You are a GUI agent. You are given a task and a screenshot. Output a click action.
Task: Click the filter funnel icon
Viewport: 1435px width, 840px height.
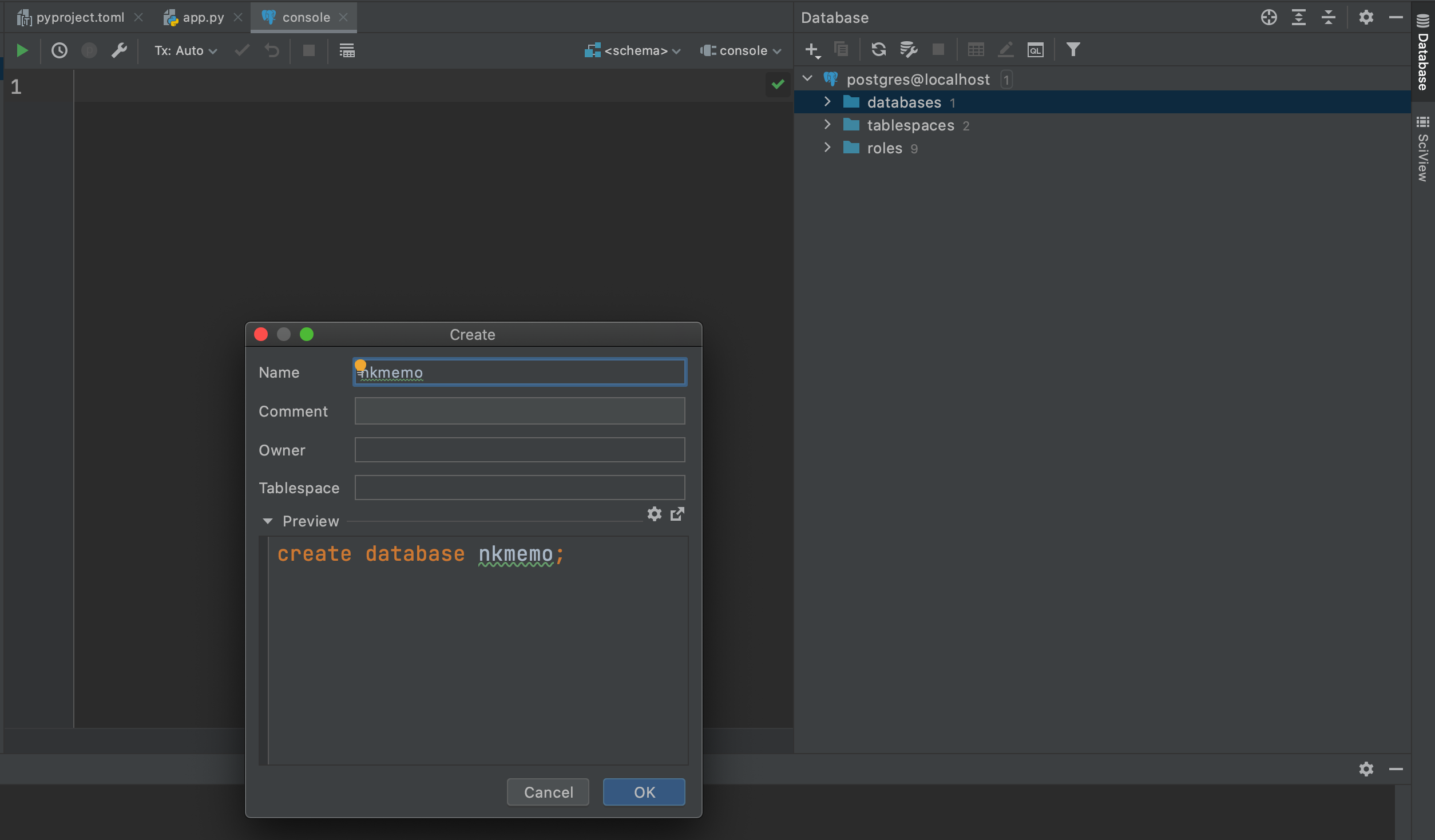1073,49
